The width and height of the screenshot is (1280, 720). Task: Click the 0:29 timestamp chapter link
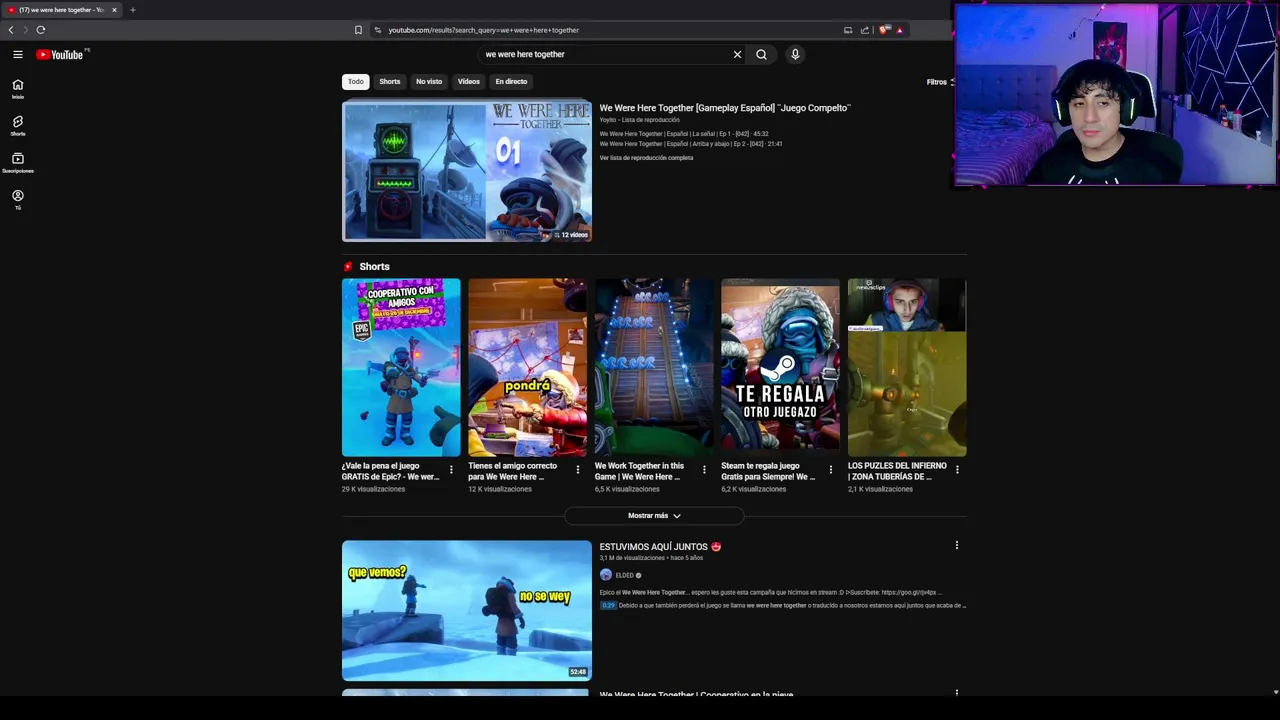(608, 605)
